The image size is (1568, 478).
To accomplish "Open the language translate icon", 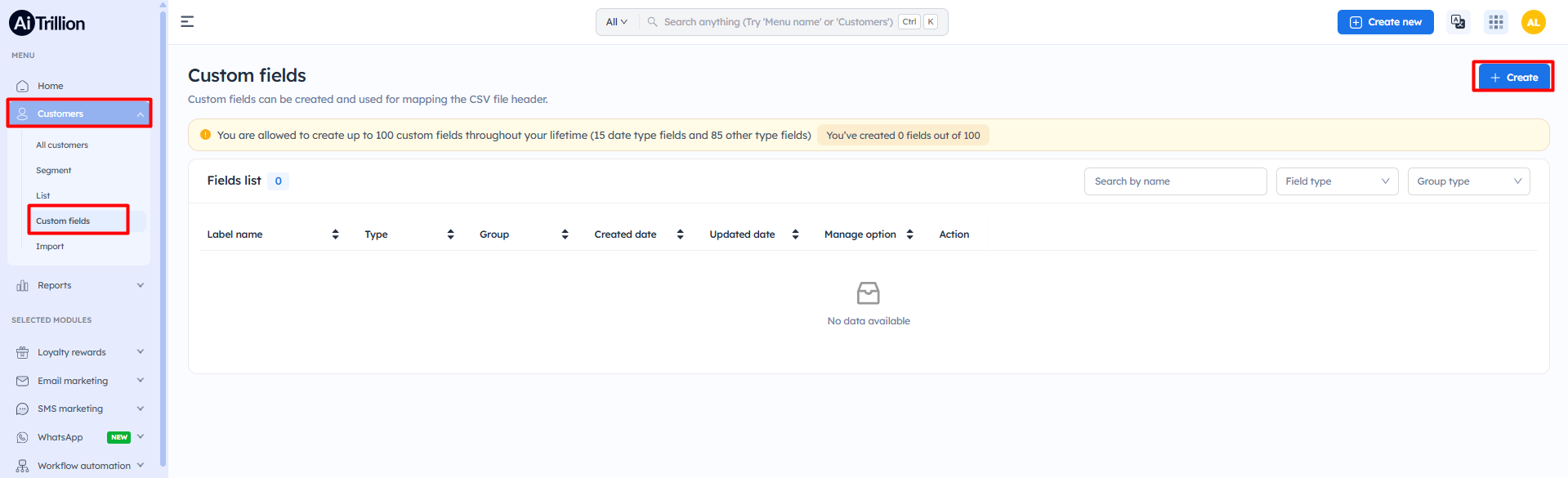I will coord(1458,22).
